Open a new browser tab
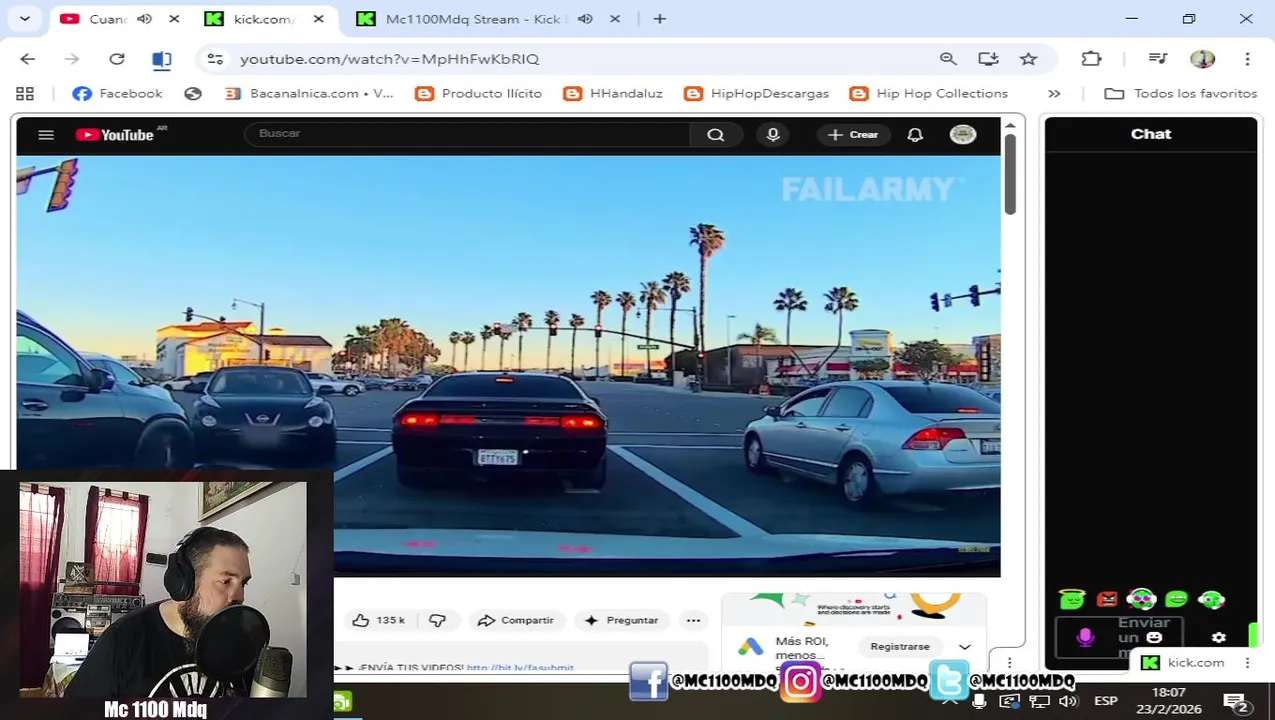The width and height of the screenshot is (1275, 720). [660, 19]
